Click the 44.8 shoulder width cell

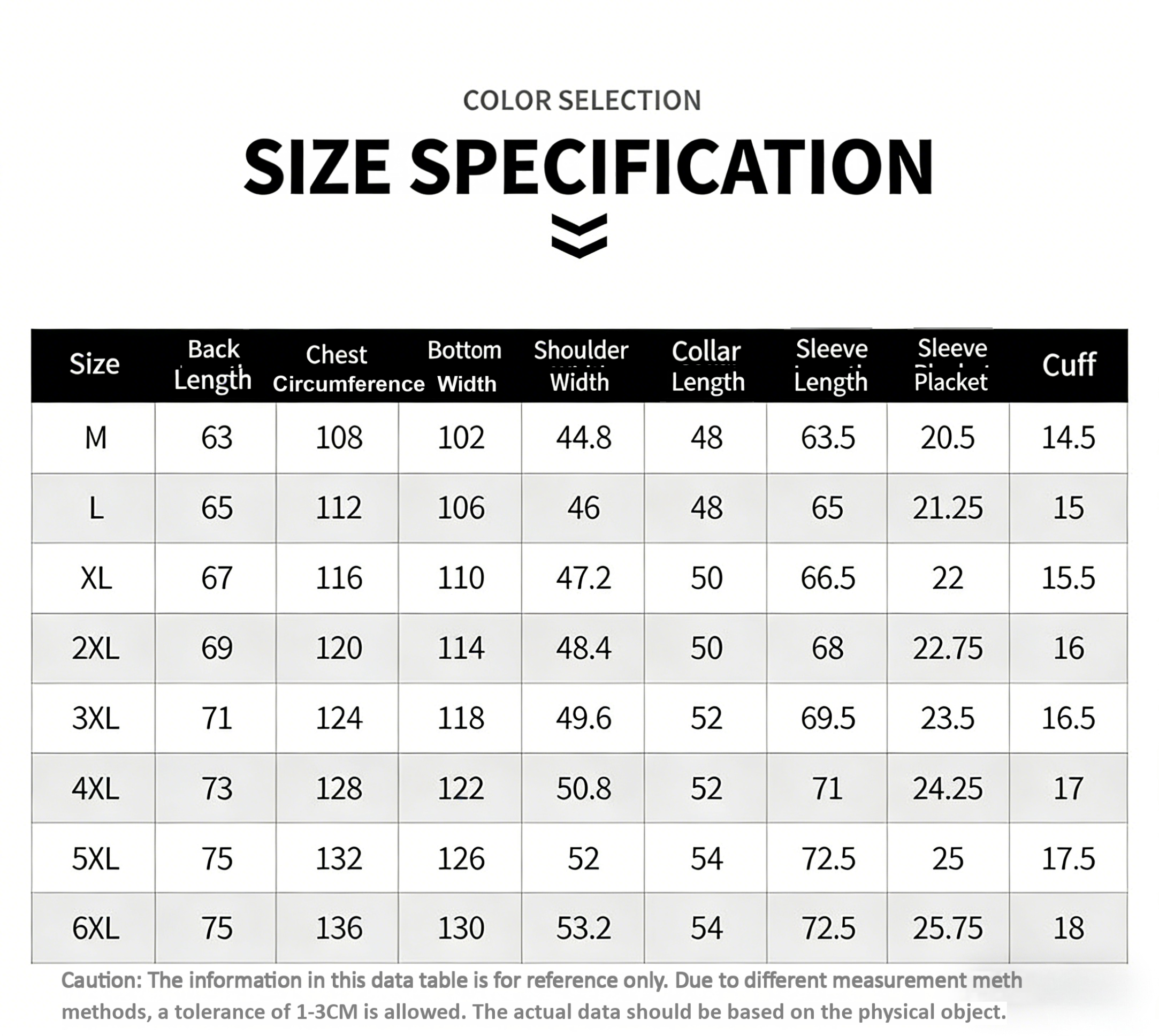[x=583, y=438]
